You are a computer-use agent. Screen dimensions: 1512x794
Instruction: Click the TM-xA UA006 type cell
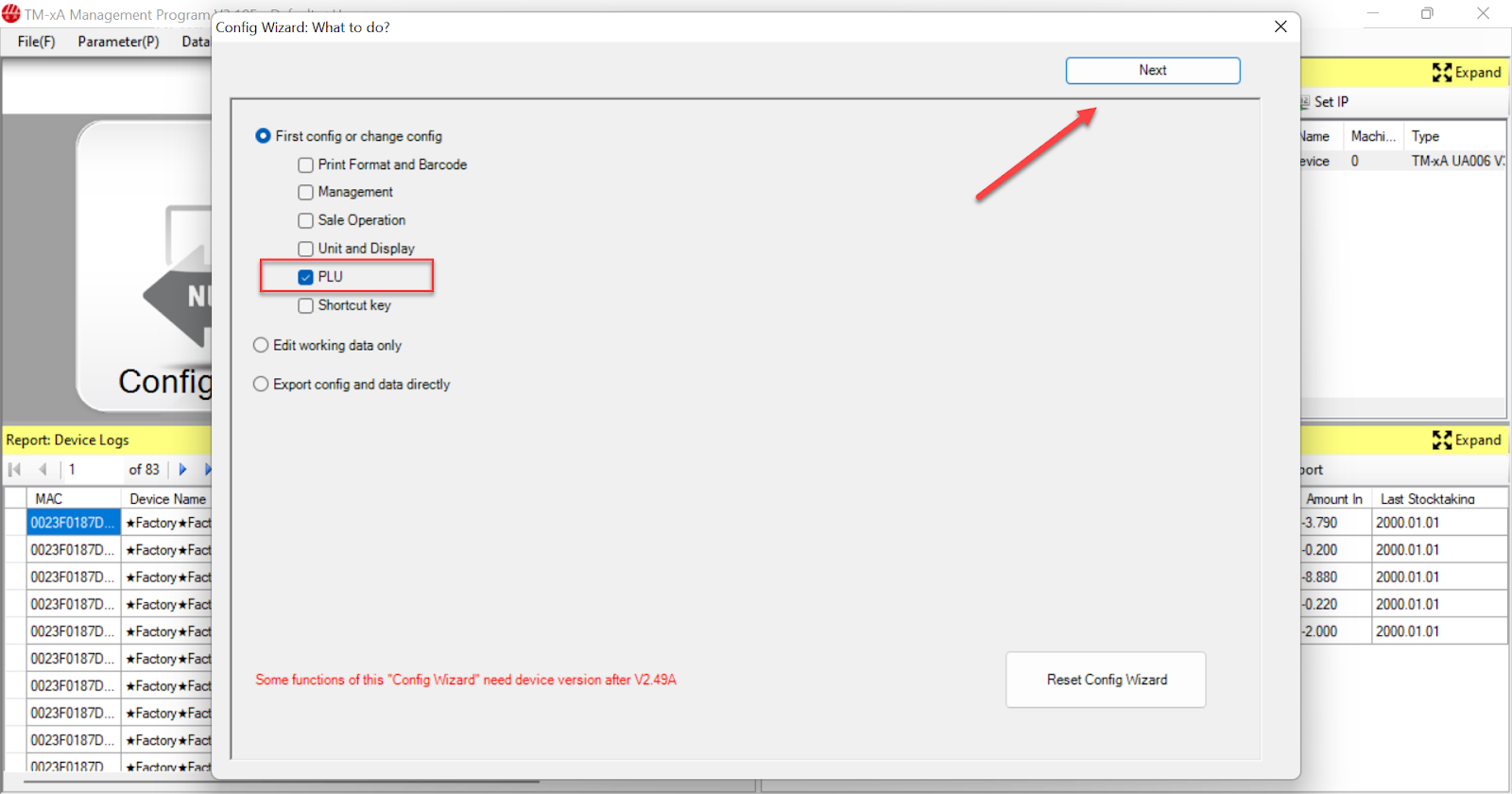(1455, 161)
